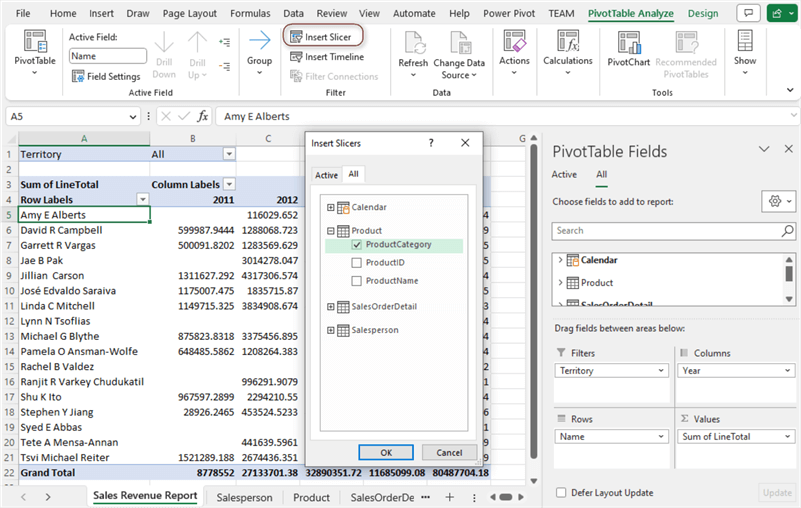Expand the SalesOrderDetail table in dialog
The height and width of the screenshot is (508, 801).
330,306
